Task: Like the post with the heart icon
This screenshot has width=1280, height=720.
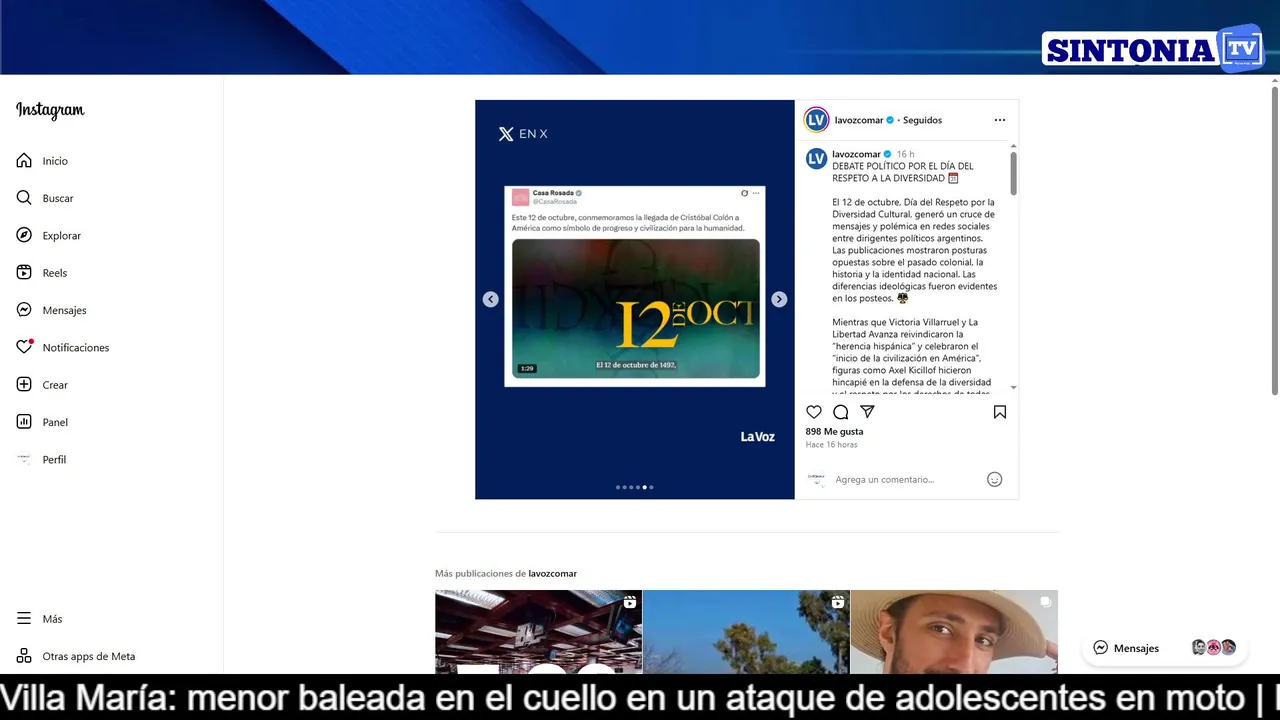Action: tap(814, 412)
